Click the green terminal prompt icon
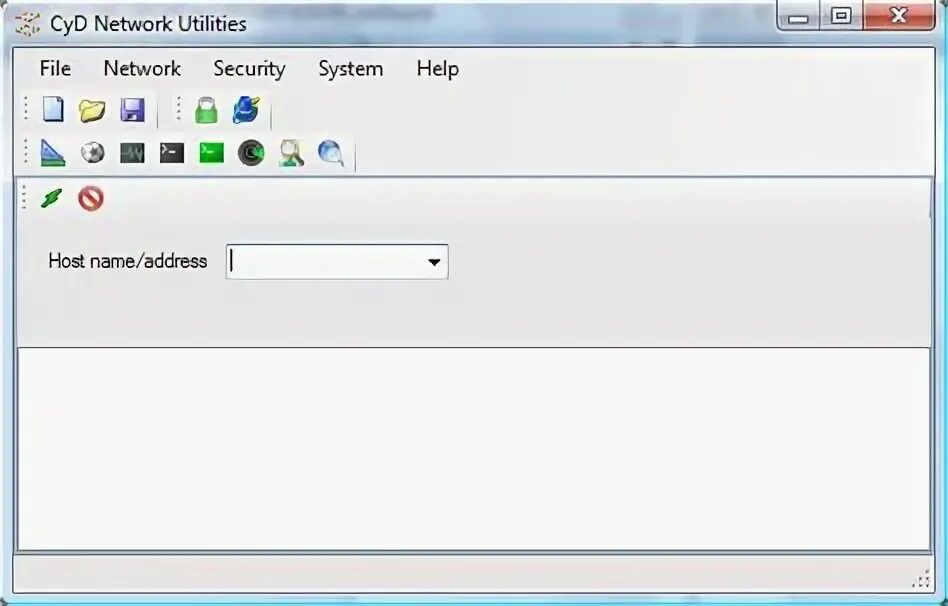 pyautogui.click(x=212, y=153)
